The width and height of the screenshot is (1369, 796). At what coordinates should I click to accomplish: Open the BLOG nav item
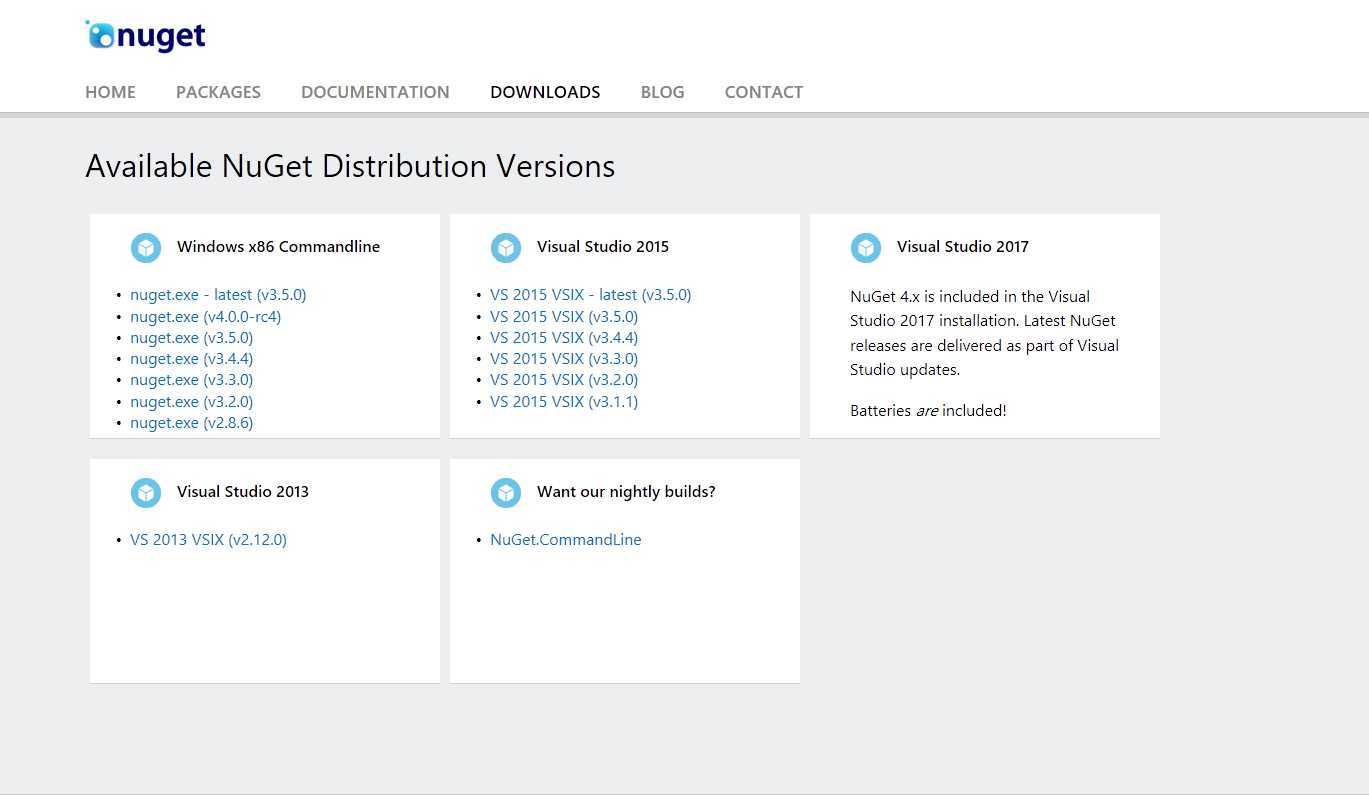[x=662, y=92]
